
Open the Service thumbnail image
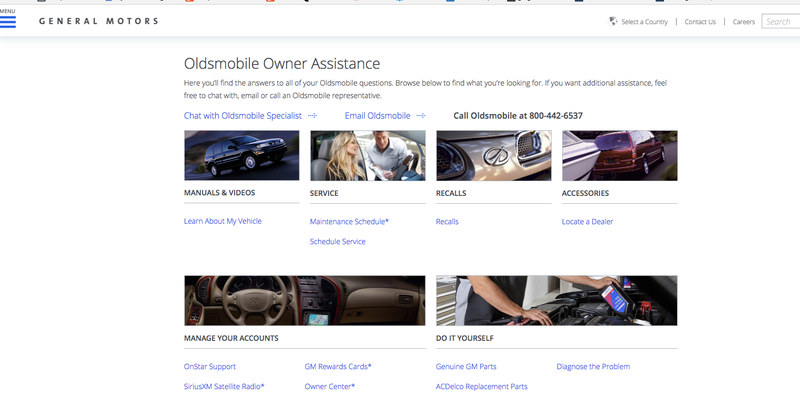[368, 155]
